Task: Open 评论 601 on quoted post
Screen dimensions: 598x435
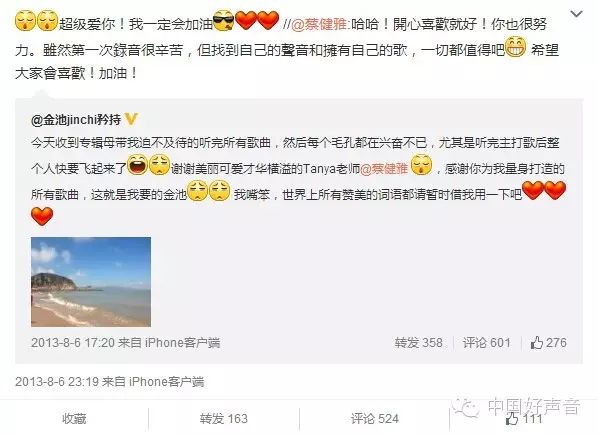Action: click(x=486, y=342)
